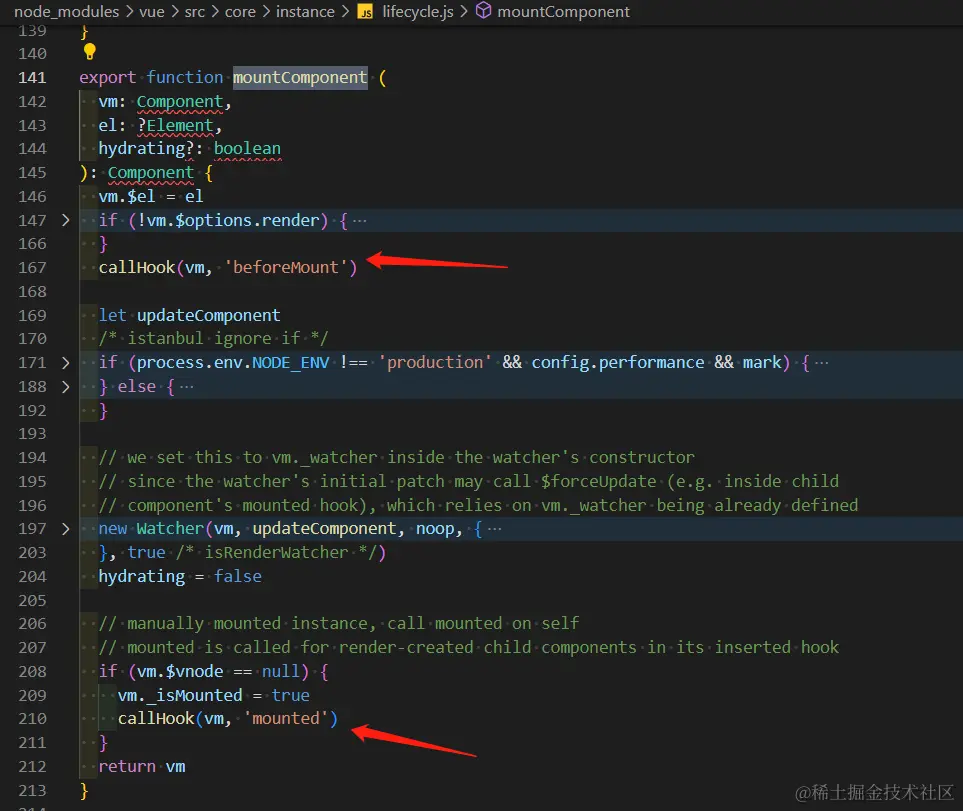Open lifecycle.js breadcrumb segment
This screenshot has height=811, width=963.
418,12
